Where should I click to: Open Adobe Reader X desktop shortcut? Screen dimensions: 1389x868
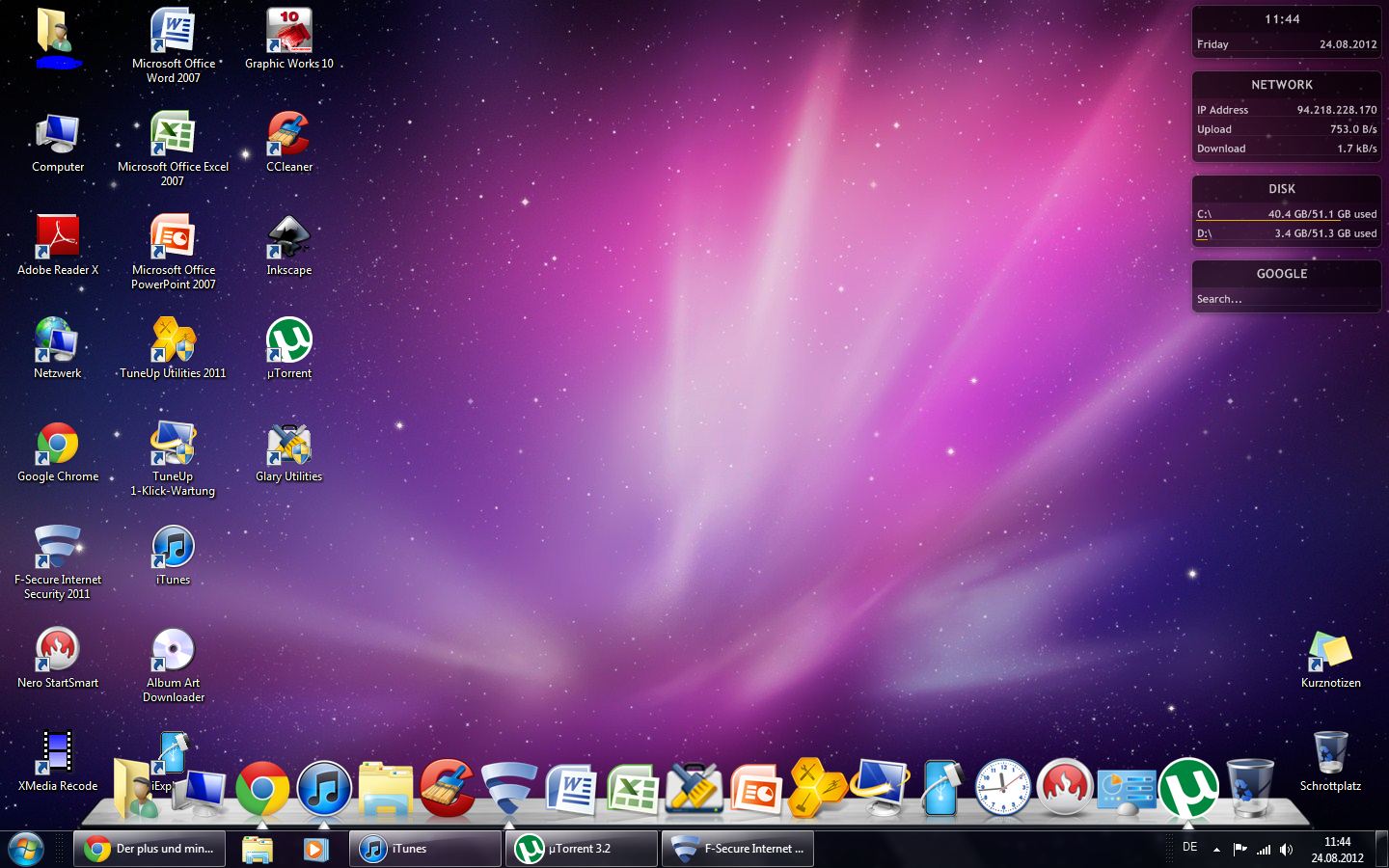pyautogui.click(x=58, y=246)
